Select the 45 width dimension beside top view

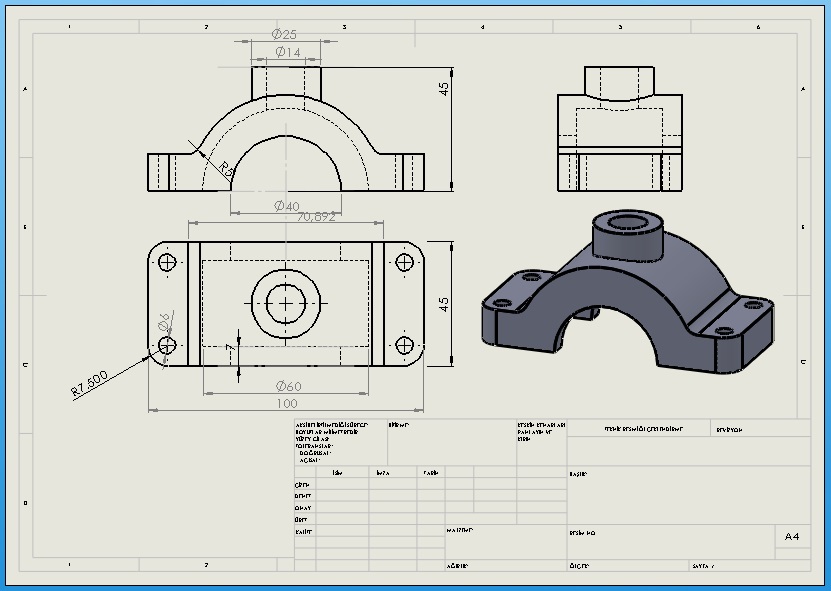coord(445,304)
